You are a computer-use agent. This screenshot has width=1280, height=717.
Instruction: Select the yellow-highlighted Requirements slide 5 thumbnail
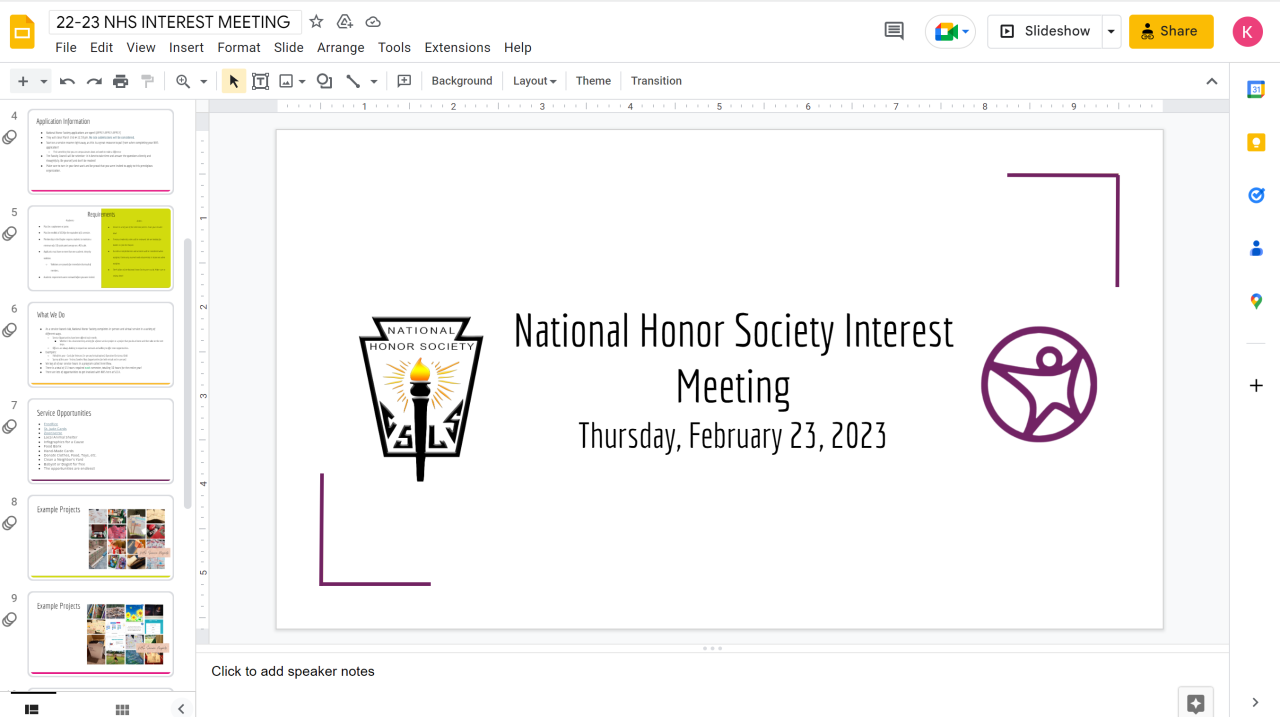click(x=100, y=248)
